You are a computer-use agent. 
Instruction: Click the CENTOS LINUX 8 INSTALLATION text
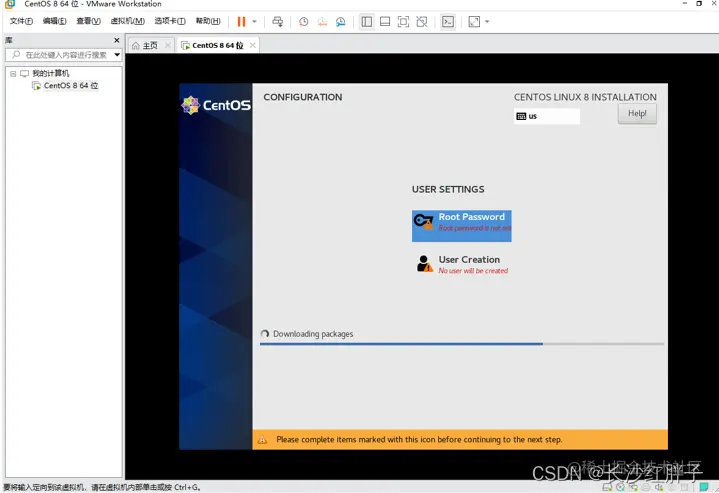click(x=585, y=97)
